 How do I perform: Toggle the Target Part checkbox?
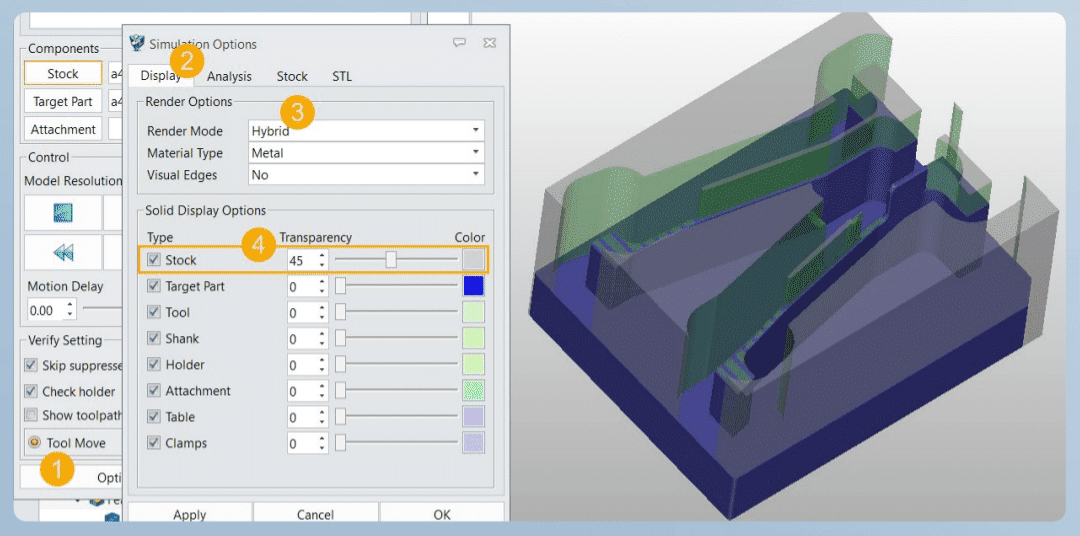tap(154, 287)
